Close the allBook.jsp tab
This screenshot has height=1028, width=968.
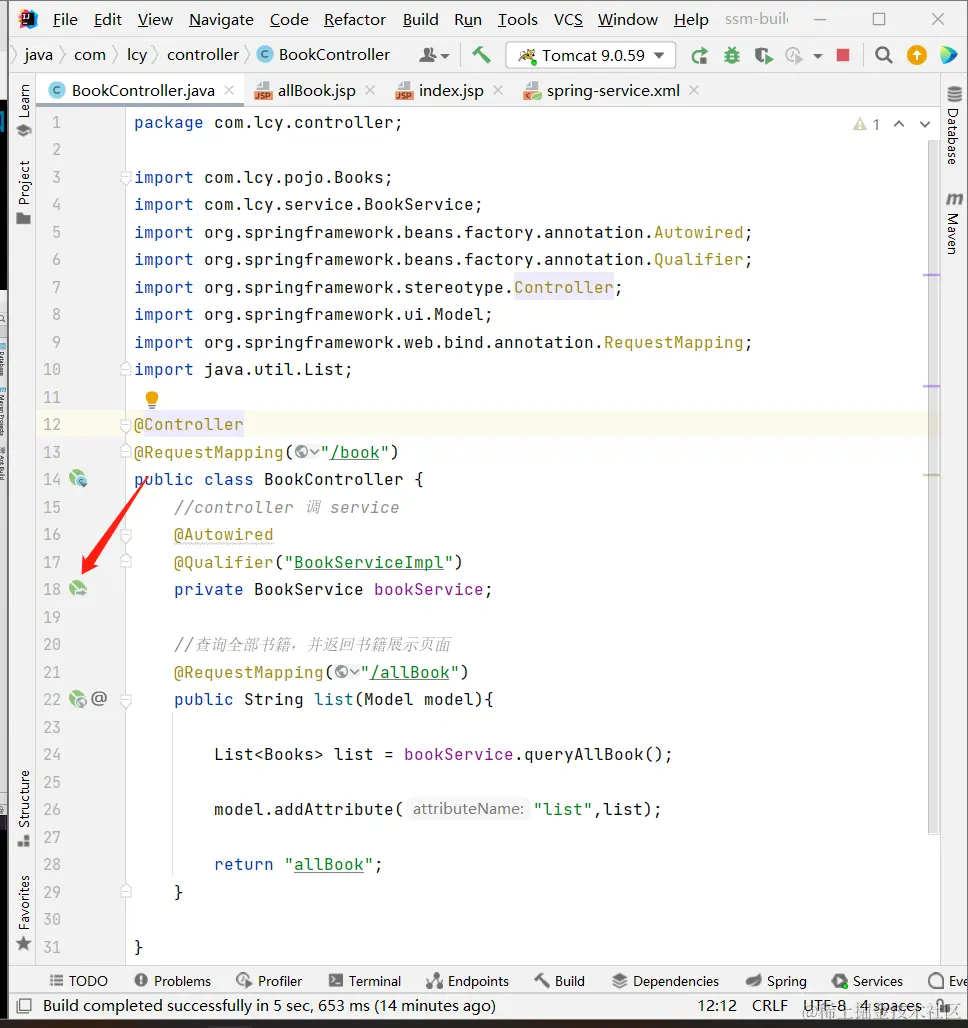[x=370, y=90]
